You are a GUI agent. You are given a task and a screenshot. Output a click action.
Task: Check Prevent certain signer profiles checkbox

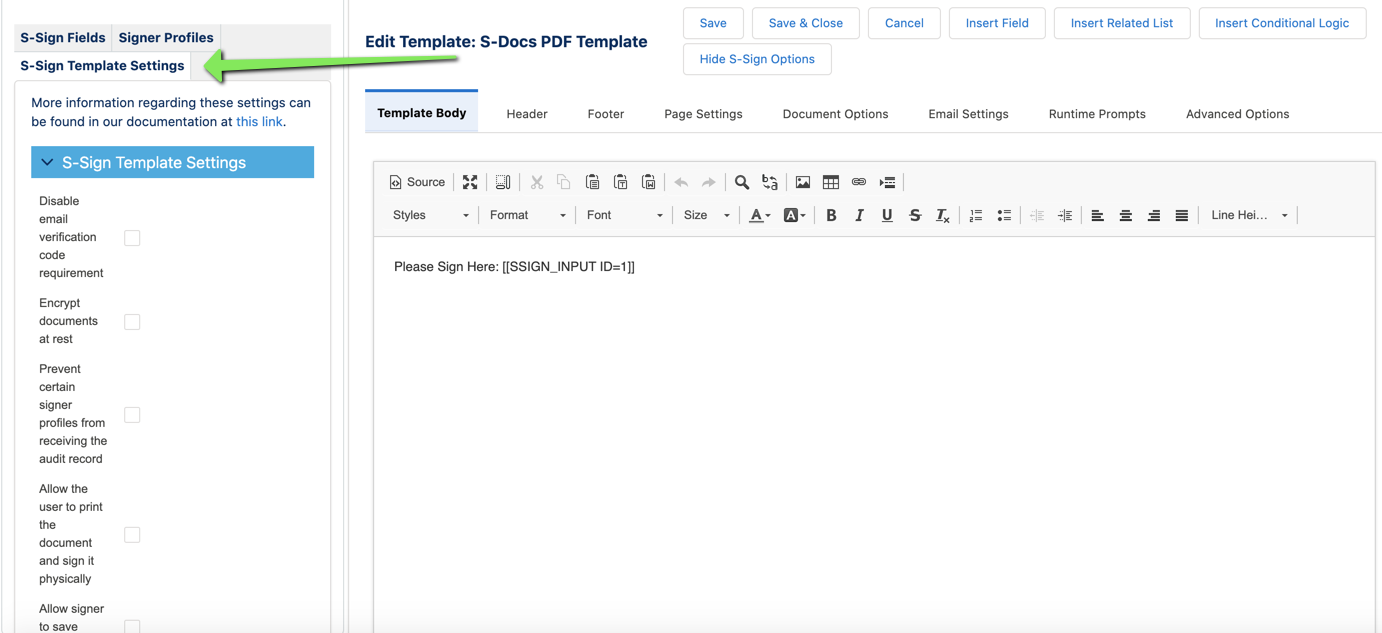click(132, 415)
